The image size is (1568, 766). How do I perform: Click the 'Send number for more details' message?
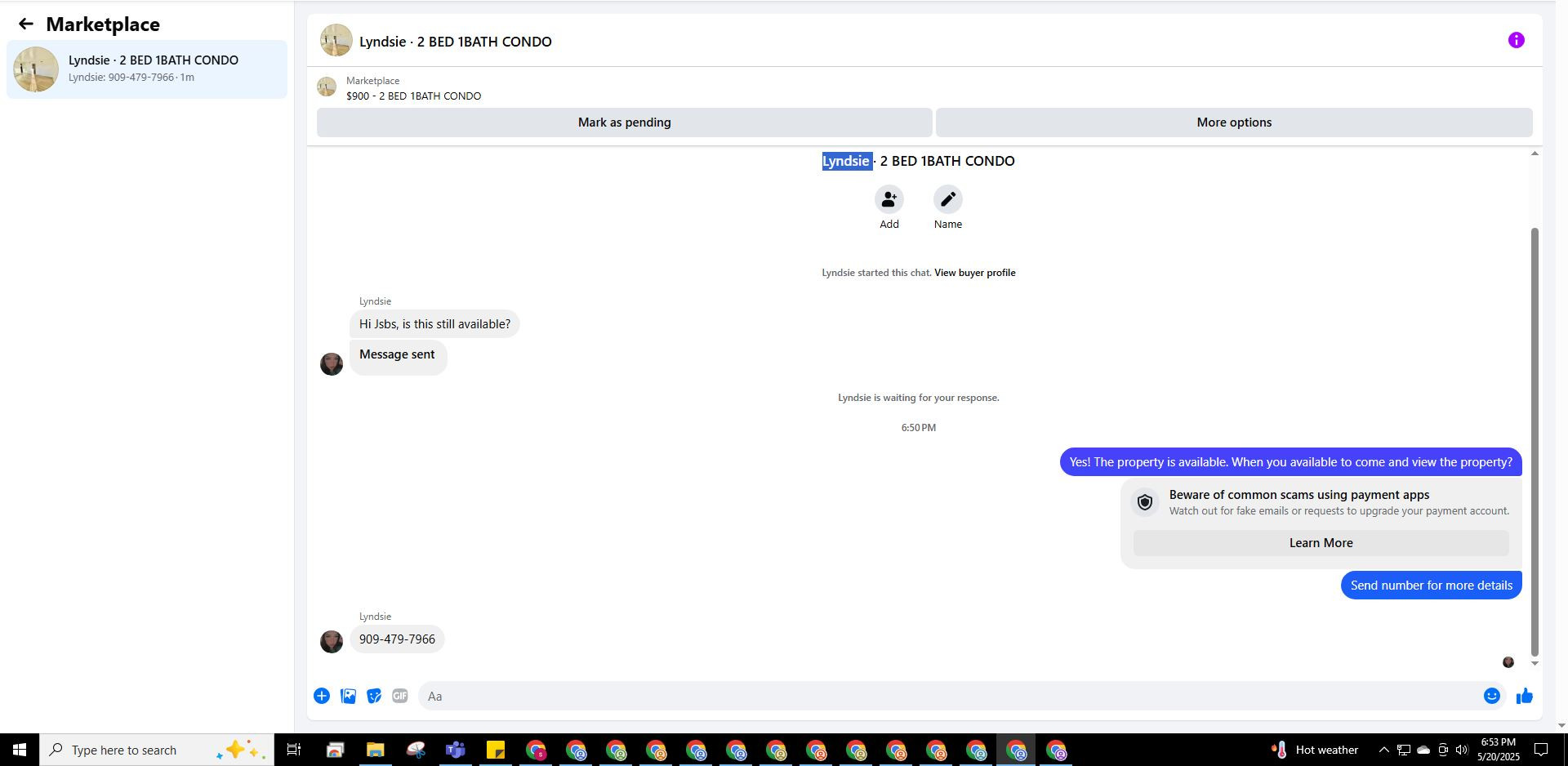(1431, 586)
